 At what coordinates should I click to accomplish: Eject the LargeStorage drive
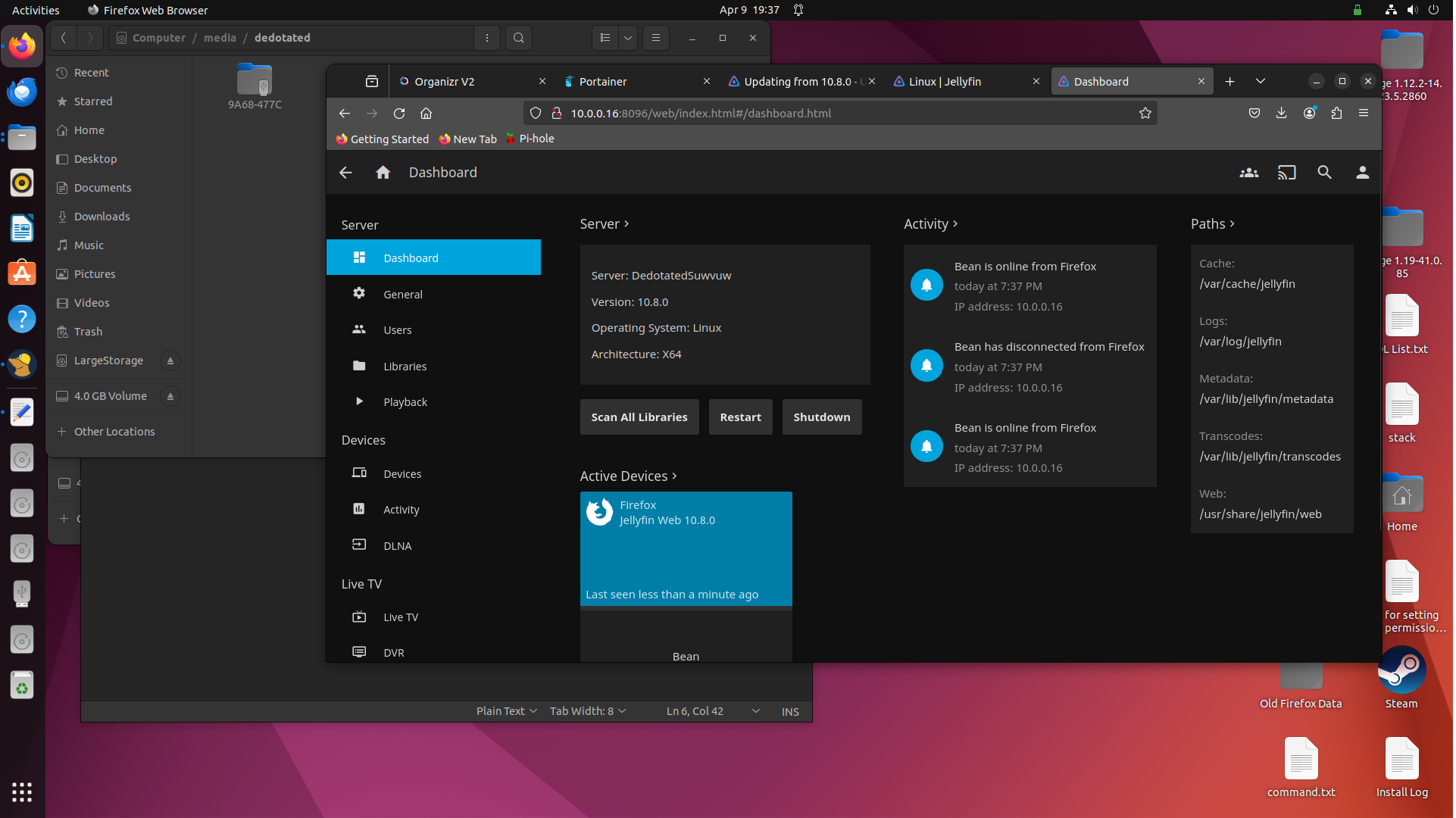[x=170, y=361]
